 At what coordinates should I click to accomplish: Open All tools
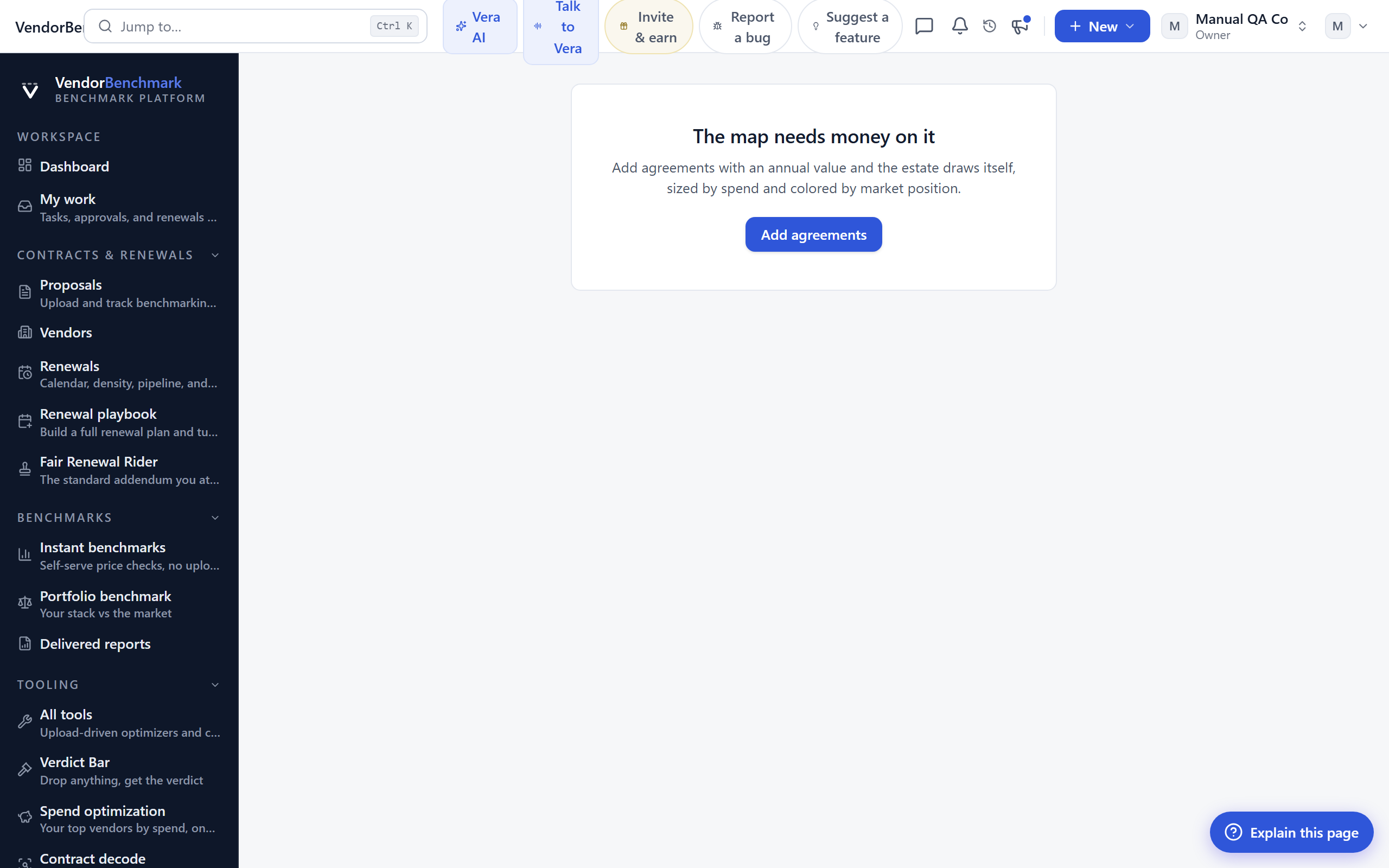pyautogui.click(x=119, y=723)
